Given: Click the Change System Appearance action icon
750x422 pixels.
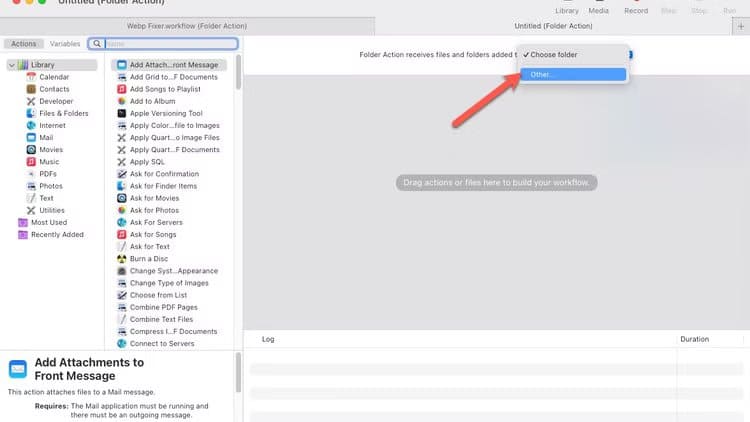Looking at the screenshot, I should pos(122,271).
